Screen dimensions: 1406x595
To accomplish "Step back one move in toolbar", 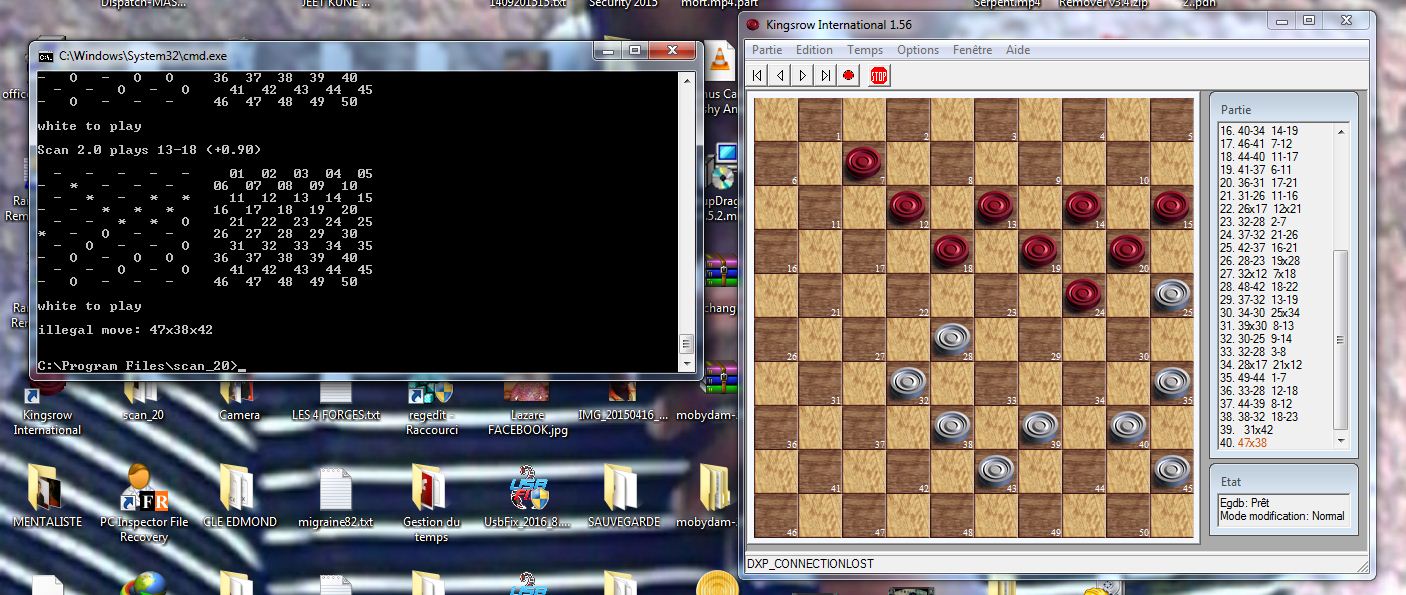I will pos(780,75).
